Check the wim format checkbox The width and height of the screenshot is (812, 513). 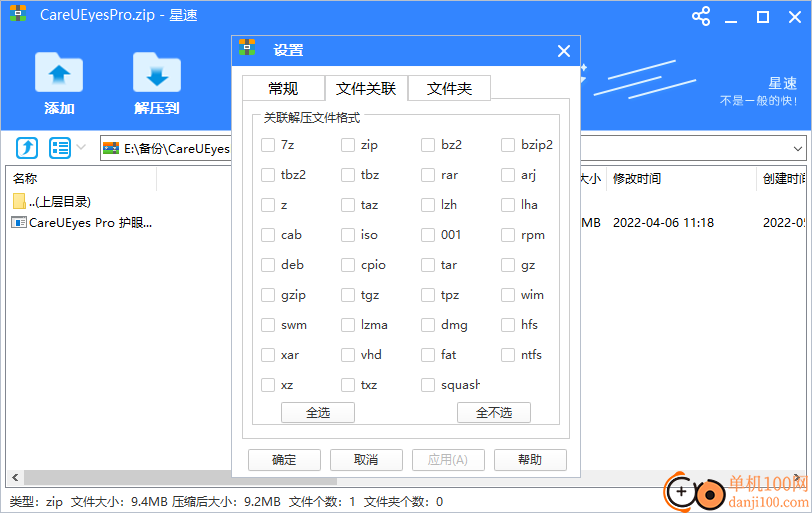point(508,295)
